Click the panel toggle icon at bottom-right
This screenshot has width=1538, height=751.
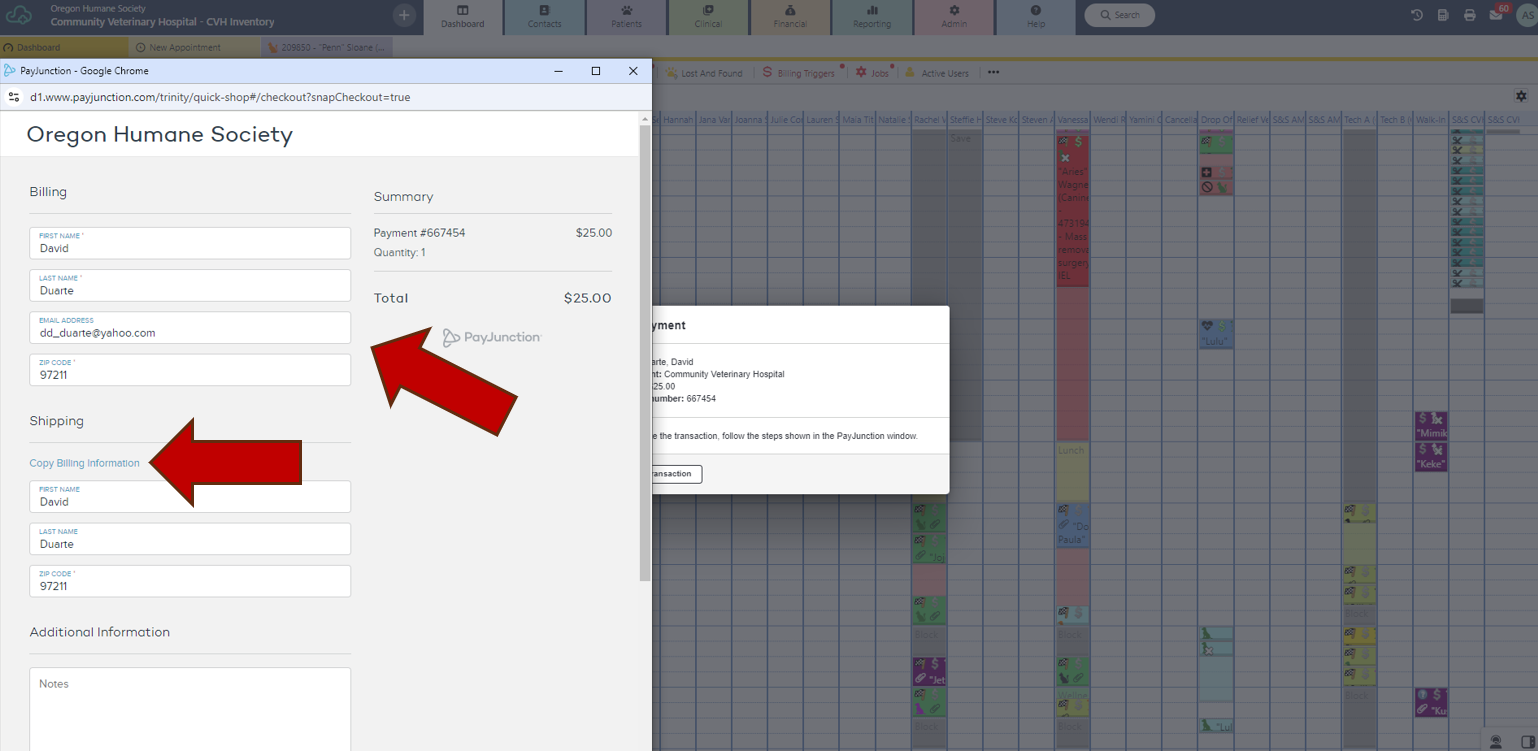pyautogui.click(x=1527, y=741)
